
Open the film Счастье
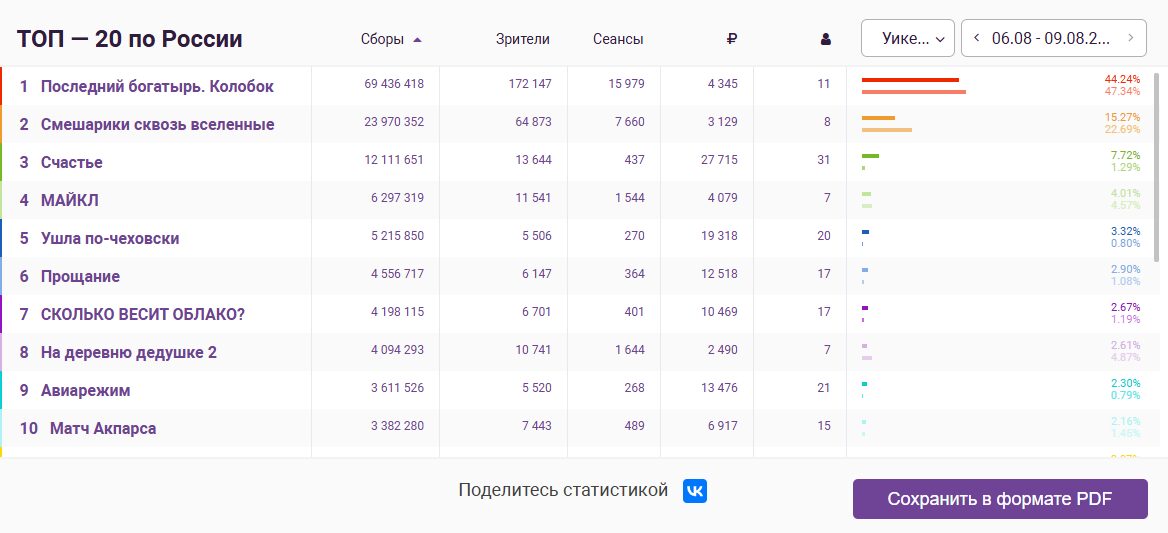coord(72,162)
